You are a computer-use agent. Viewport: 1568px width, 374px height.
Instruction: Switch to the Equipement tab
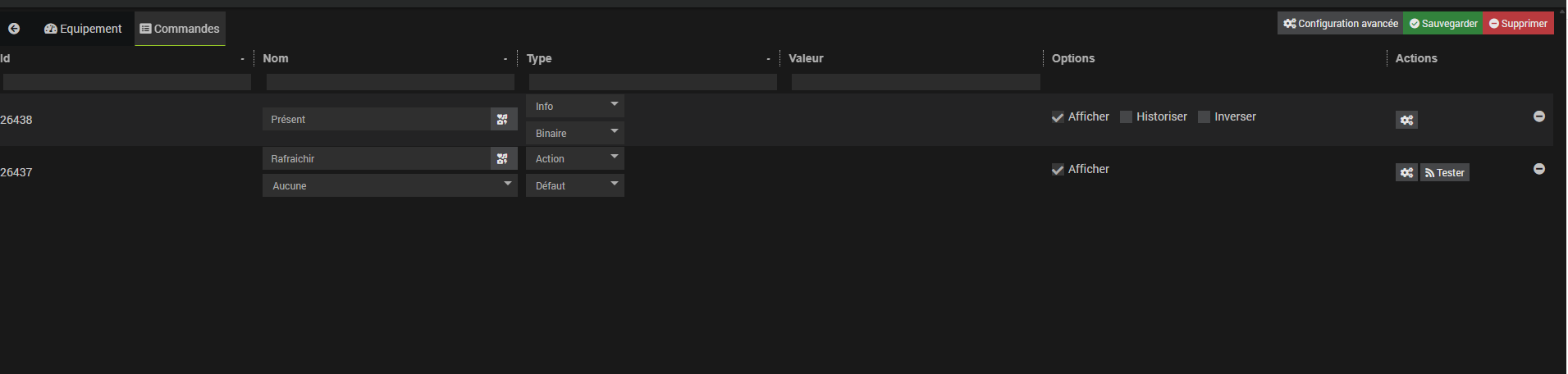coord(83,29)
